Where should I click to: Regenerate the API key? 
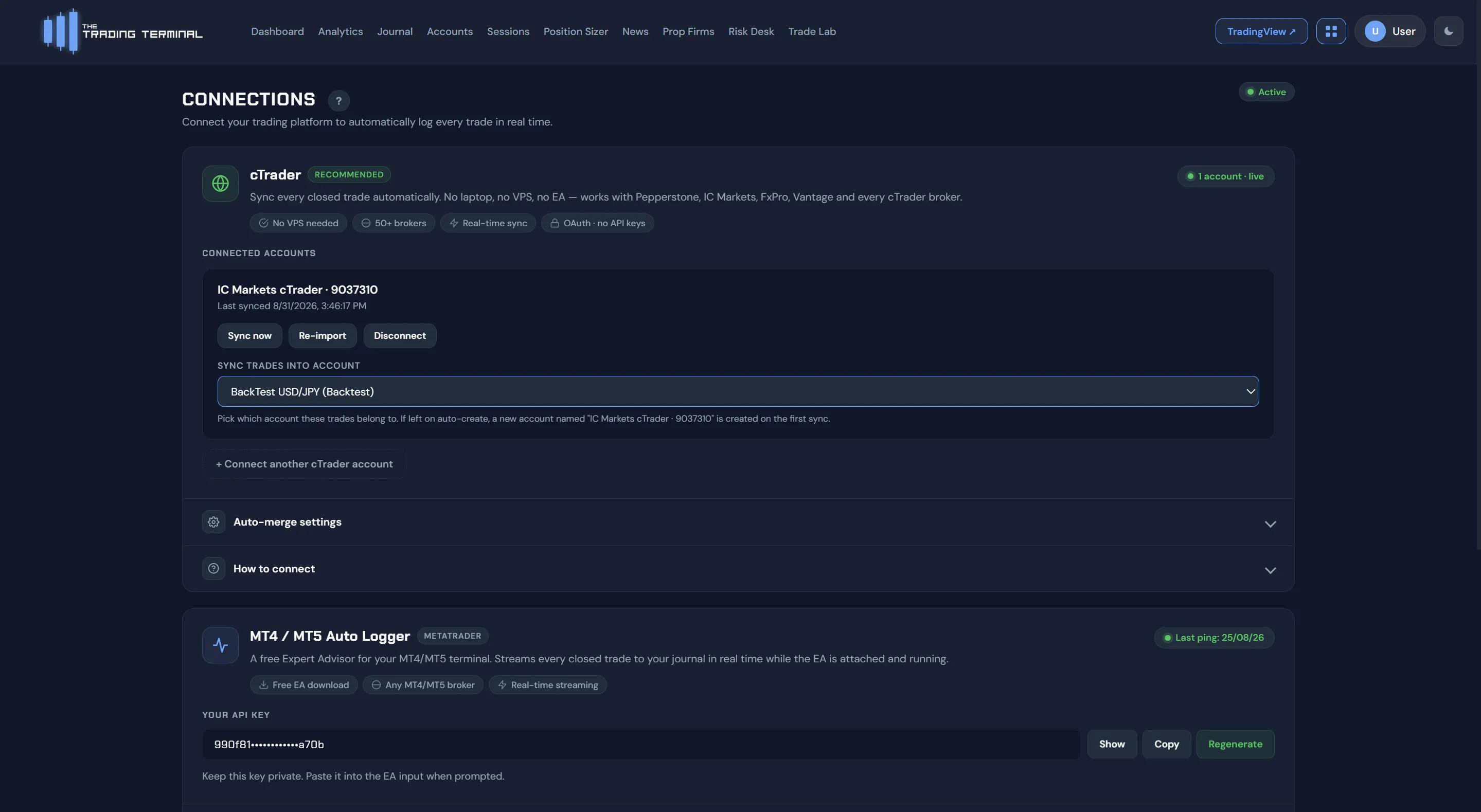(1235, 744)
